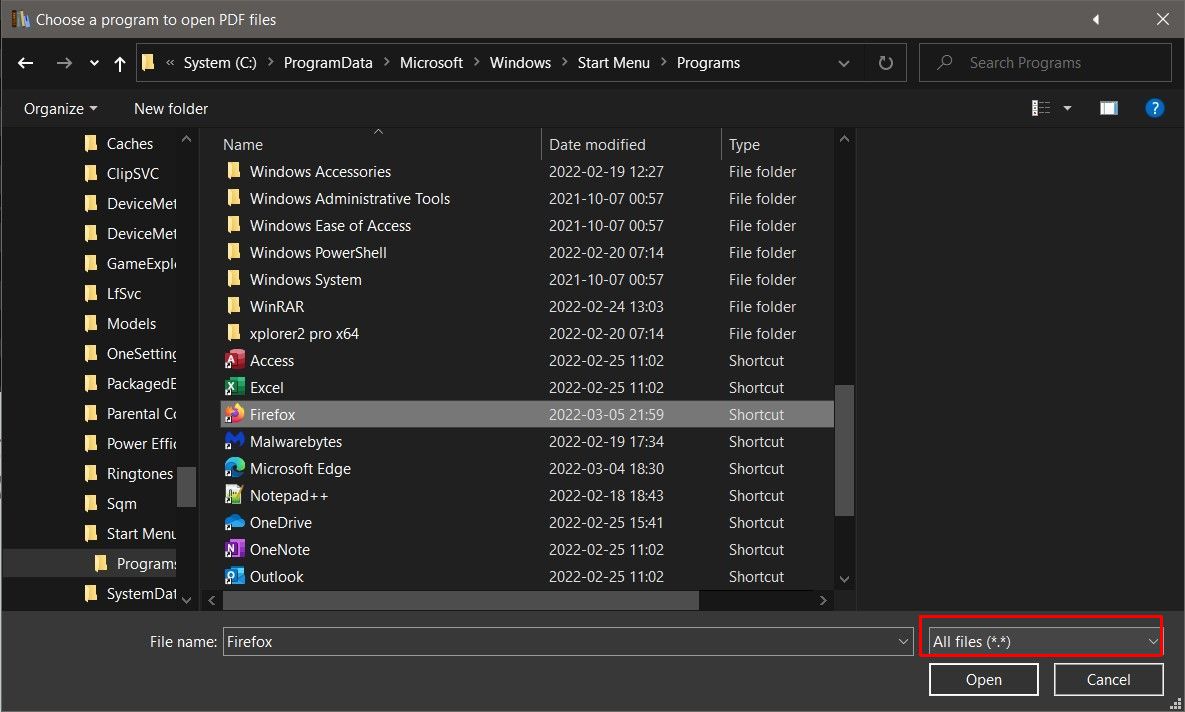Close the Choose a program dialog
This screenshot has width=1185, height=712.
click(1162, 19)
